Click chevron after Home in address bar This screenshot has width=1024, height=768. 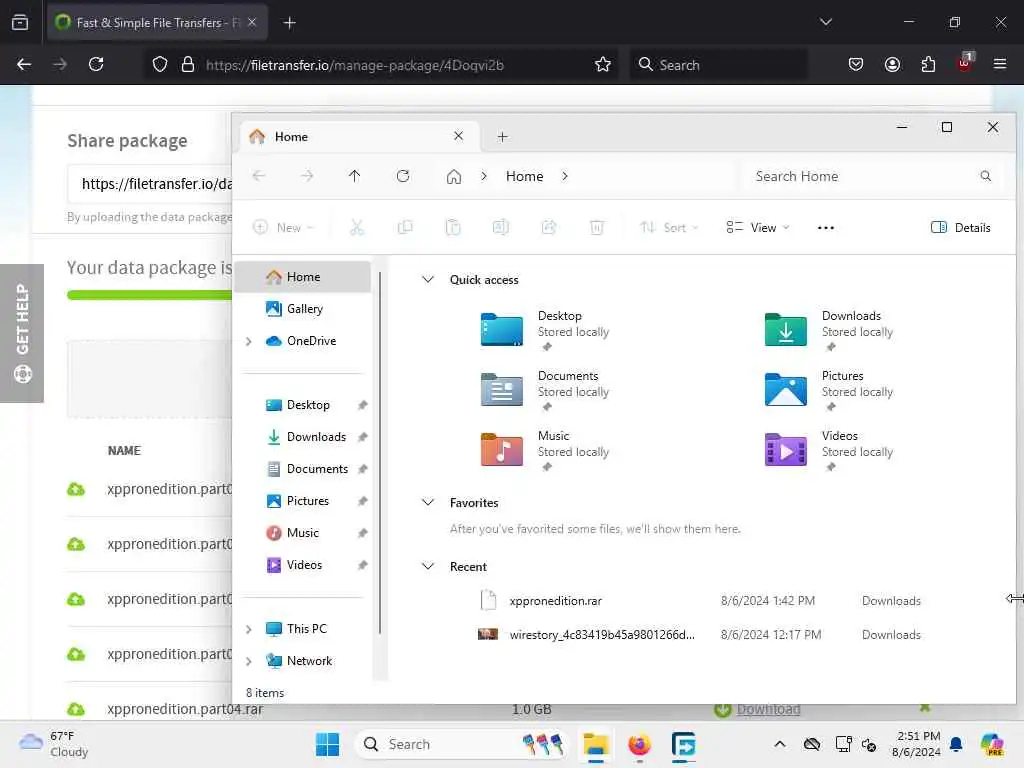(565, 176)
